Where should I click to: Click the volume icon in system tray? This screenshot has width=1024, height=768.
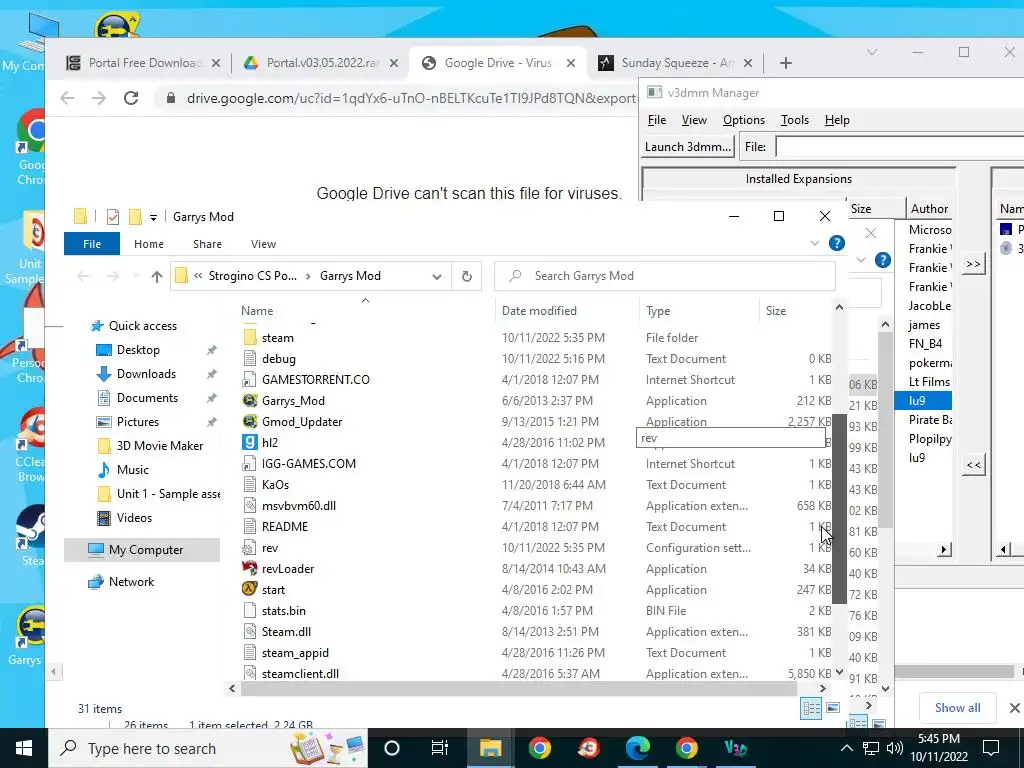pyautogui.click(x=895, y=748)
